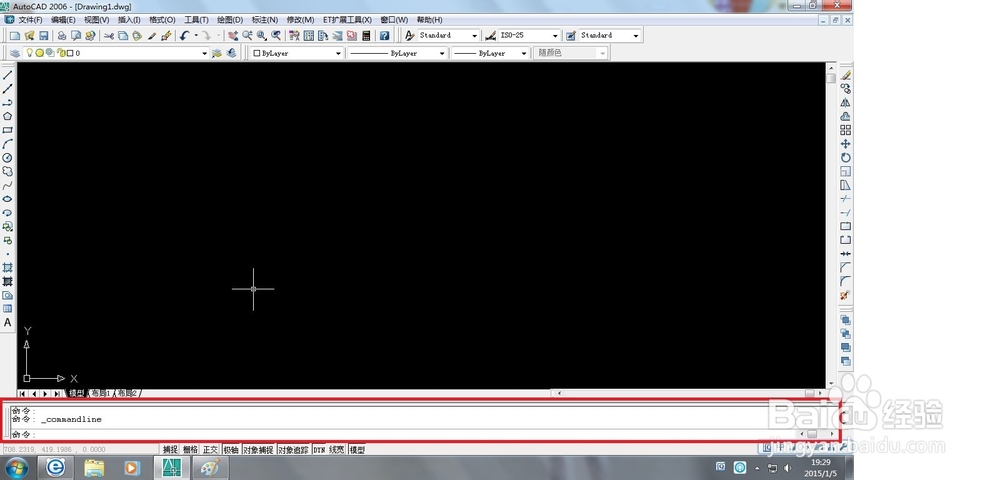Undo the last action
The image size is (1000, 480).
[184, 36]
